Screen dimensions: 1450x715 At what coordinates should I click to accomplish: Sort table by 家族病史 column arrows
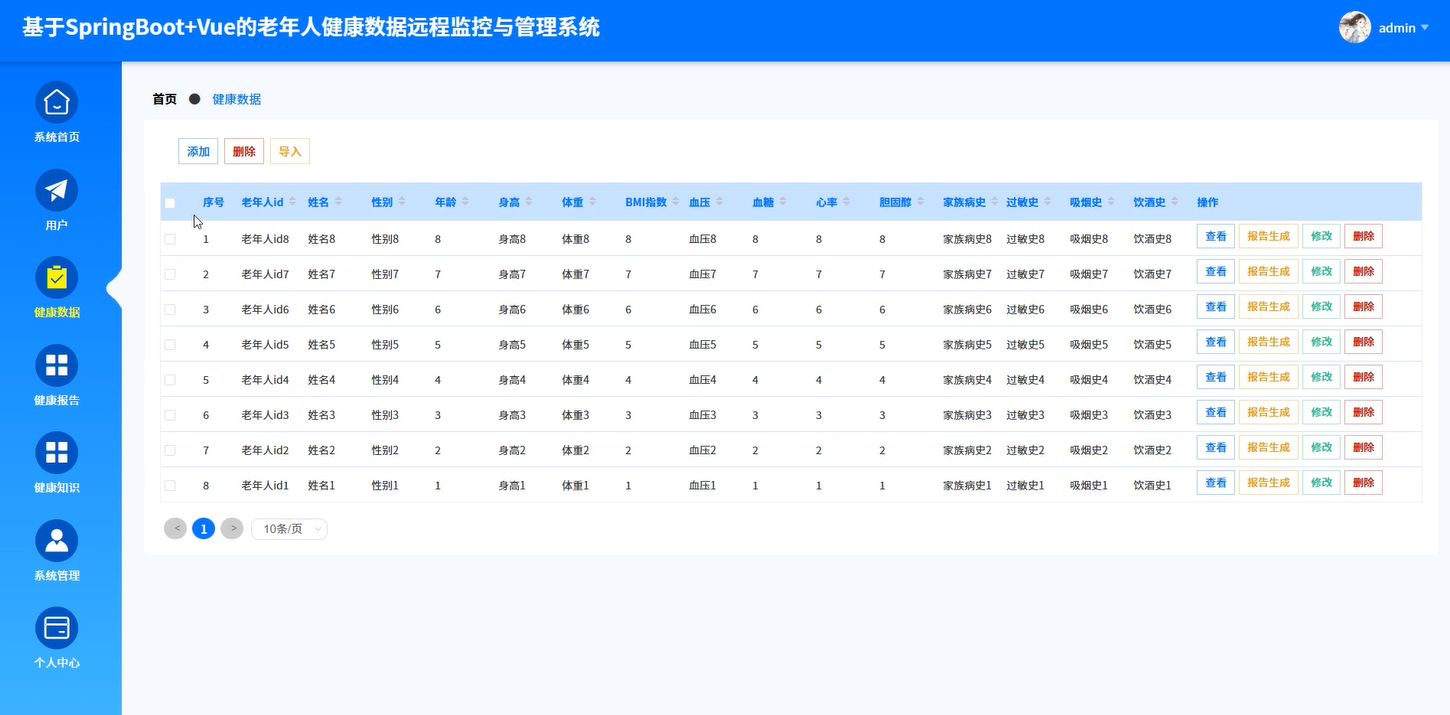[995, 202]
